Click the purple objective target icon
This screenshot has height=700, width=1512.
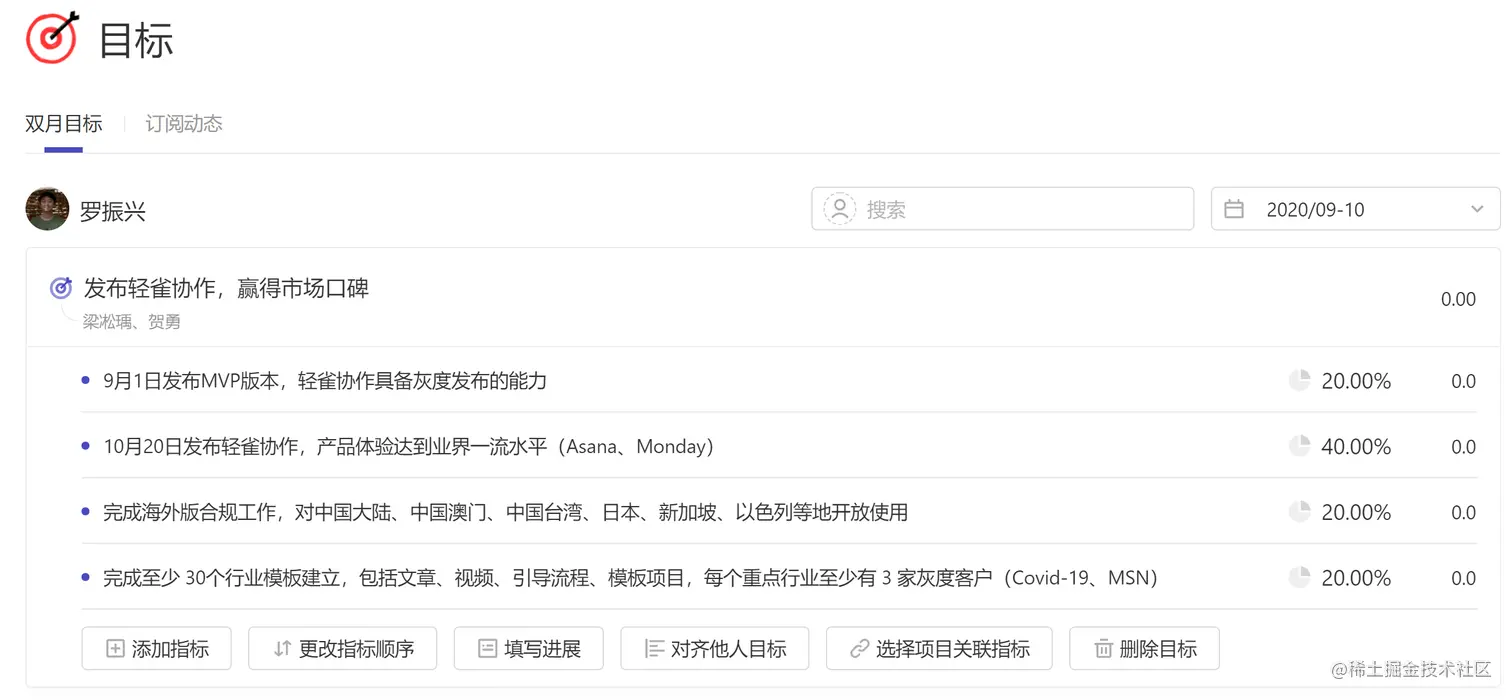61,289
